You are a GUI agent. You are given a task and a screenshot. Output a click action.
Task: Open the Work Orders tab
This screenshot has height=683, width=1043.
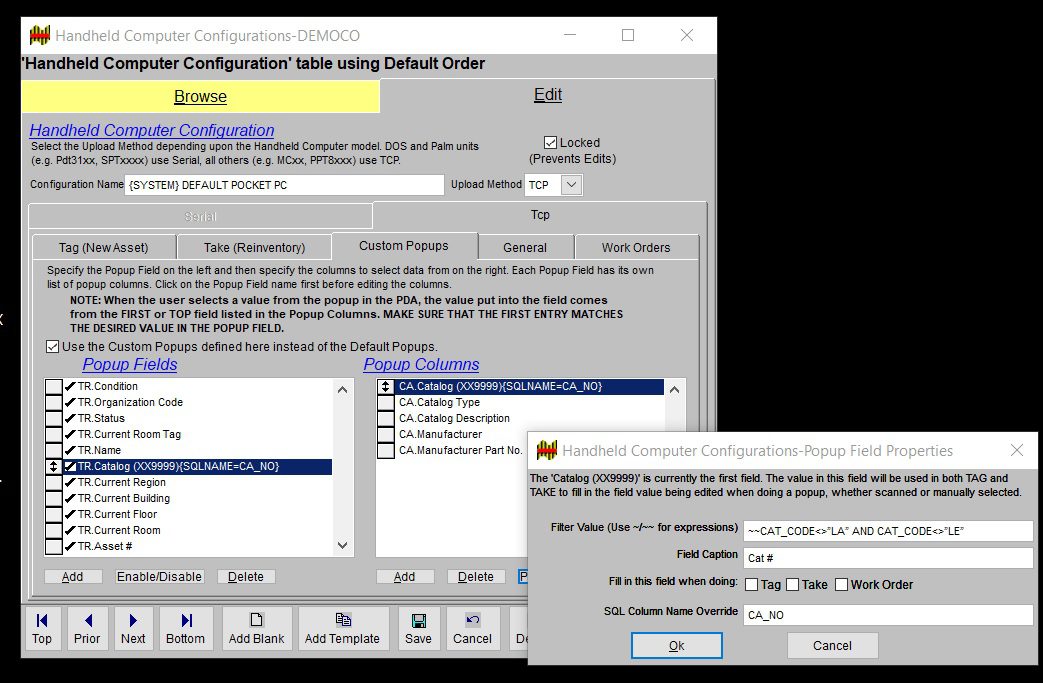636,247
